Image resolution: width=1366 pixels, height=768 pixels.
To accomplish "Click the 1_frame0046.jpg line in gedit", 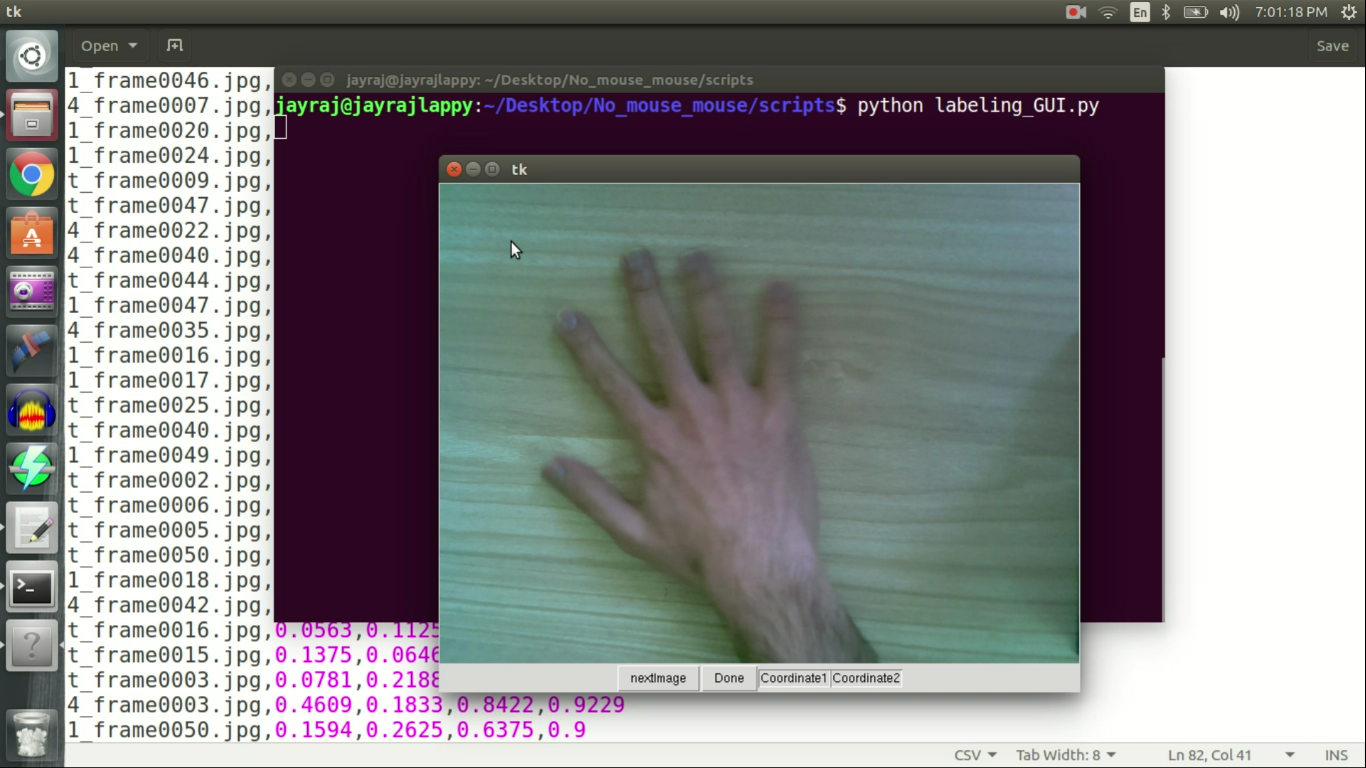I will coord(170,81).
